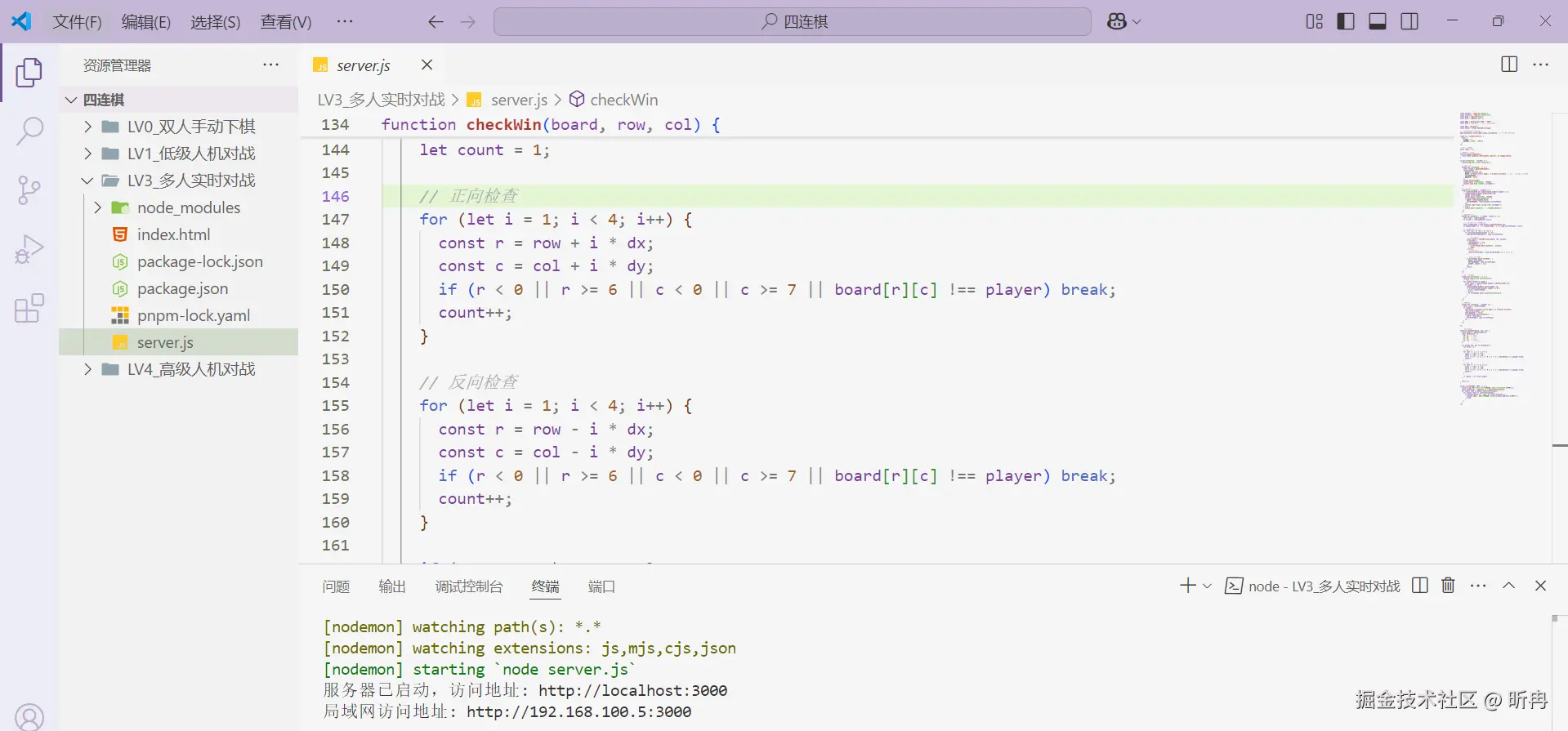Image resolution: width=1568 pixels, height=731 pixels.
Task: Open http://localhost:3000 link in terminal
Action: (x=632, y=690)
